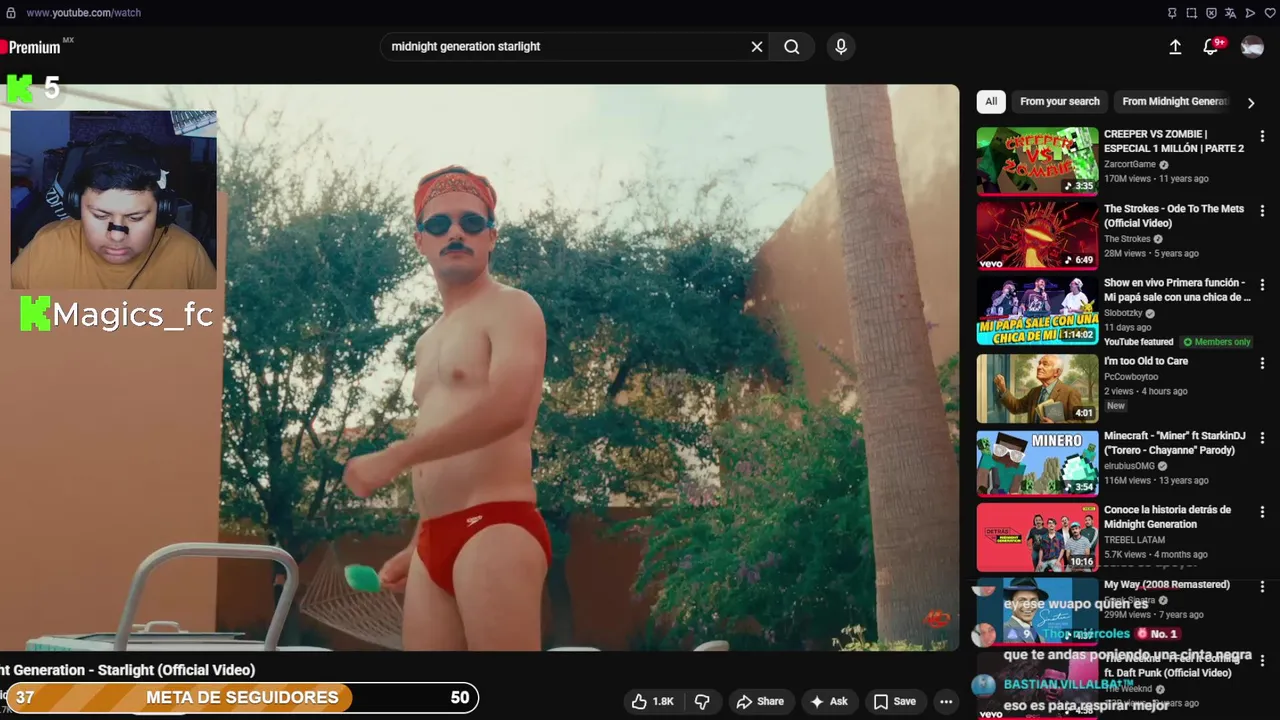Open Conoce la historia detrás title

1168,517
